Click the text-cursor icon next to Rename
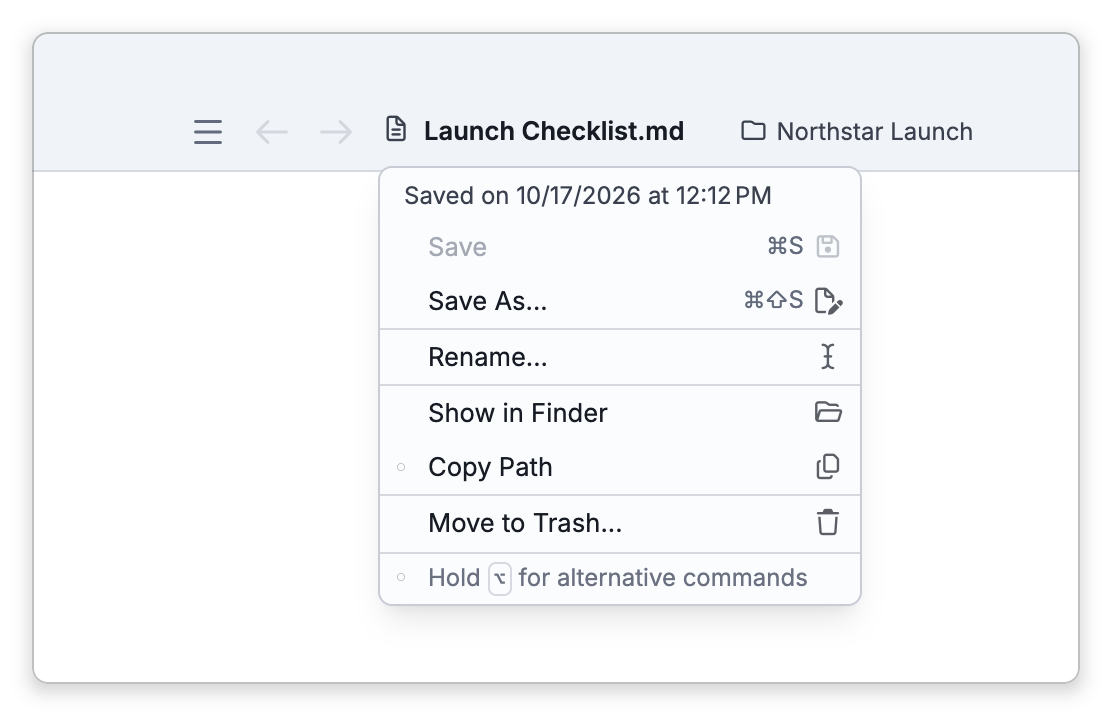Screen dimensions: 1112x716 (828, 357)
